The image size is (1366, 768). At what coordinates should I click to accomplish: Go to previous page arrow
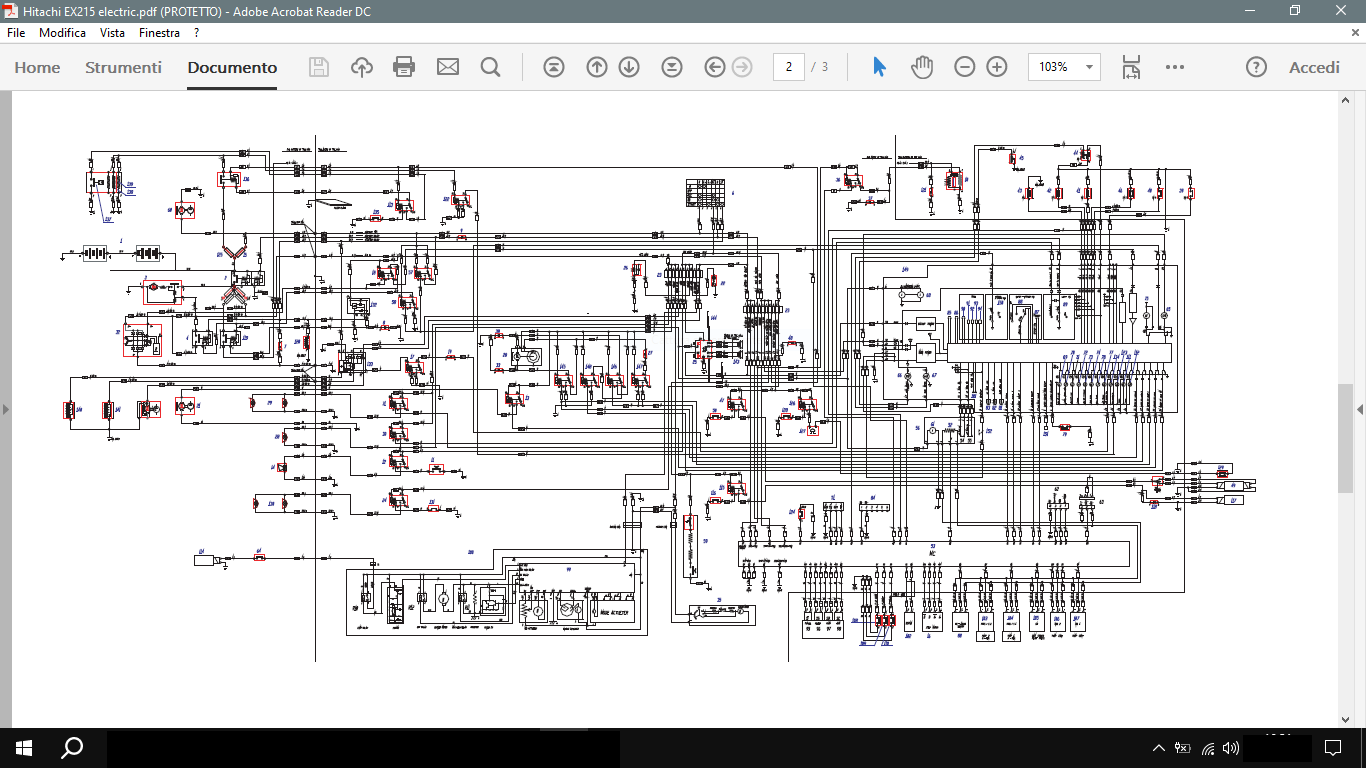[597, 67]
